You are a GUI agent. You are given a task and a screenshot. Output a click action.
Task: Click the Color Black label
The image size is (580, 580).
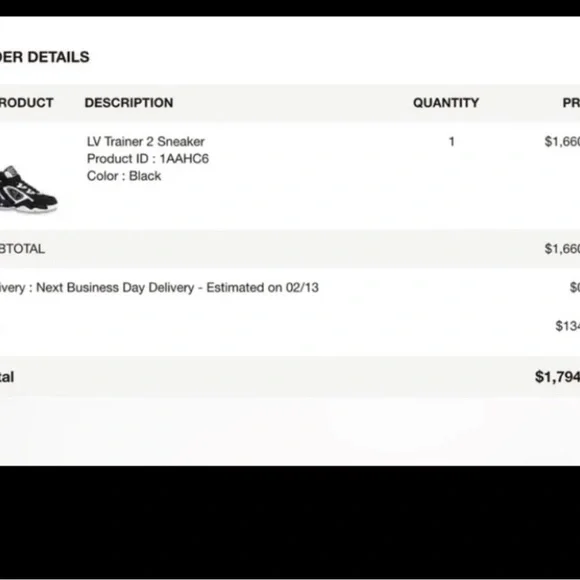[124, 176]
